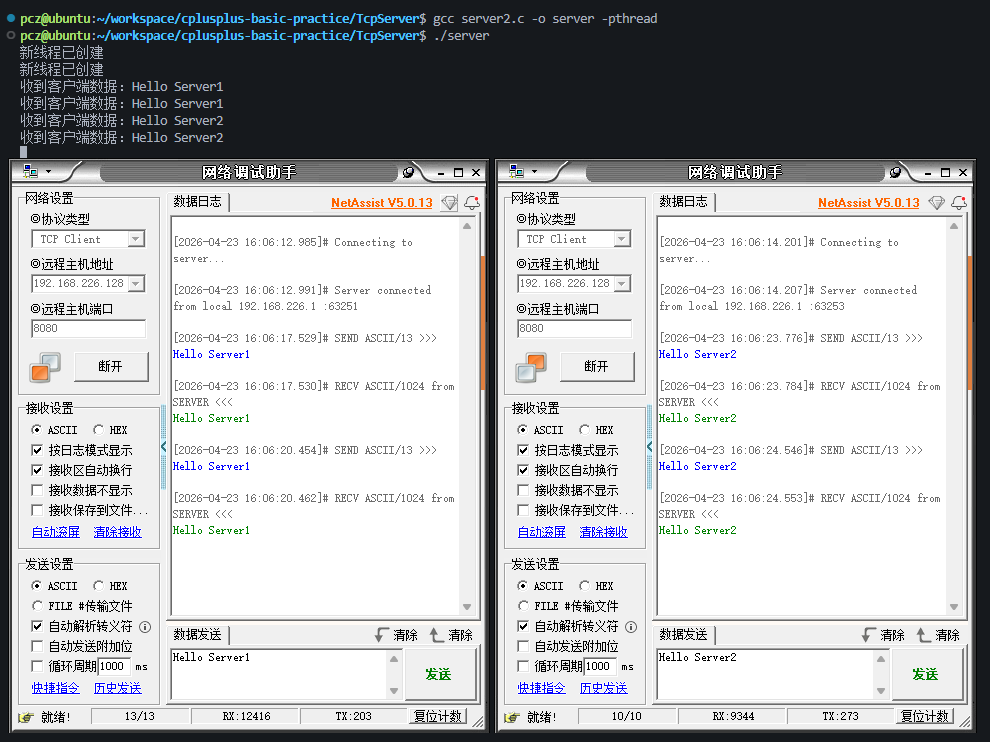Toggle 按日志模式显示 in left window
Viewport: 990px width, 742px height.
(82, 450)
